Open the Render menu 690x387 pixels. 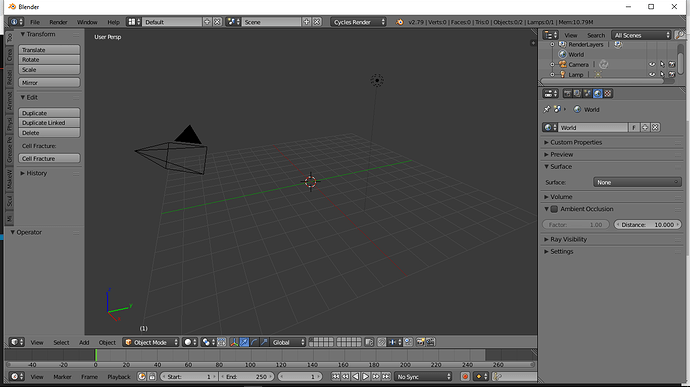coord(59,22)
